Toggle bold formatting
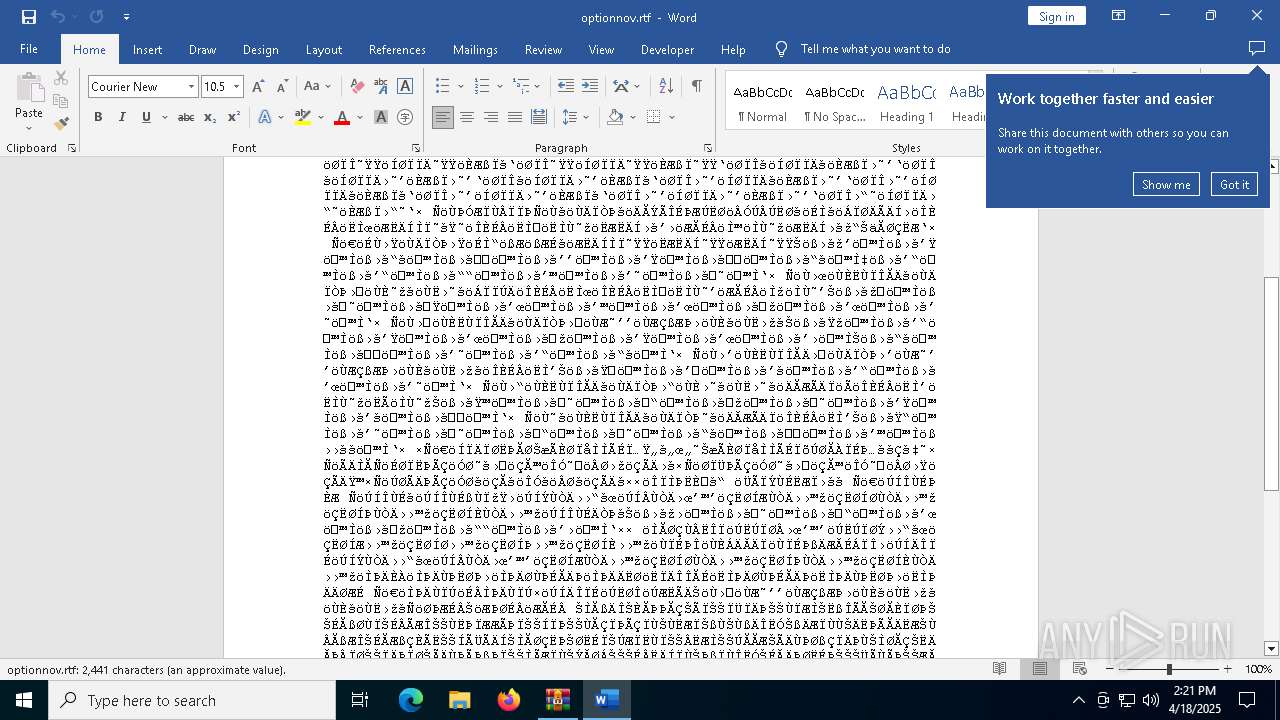 coord(98,117)
